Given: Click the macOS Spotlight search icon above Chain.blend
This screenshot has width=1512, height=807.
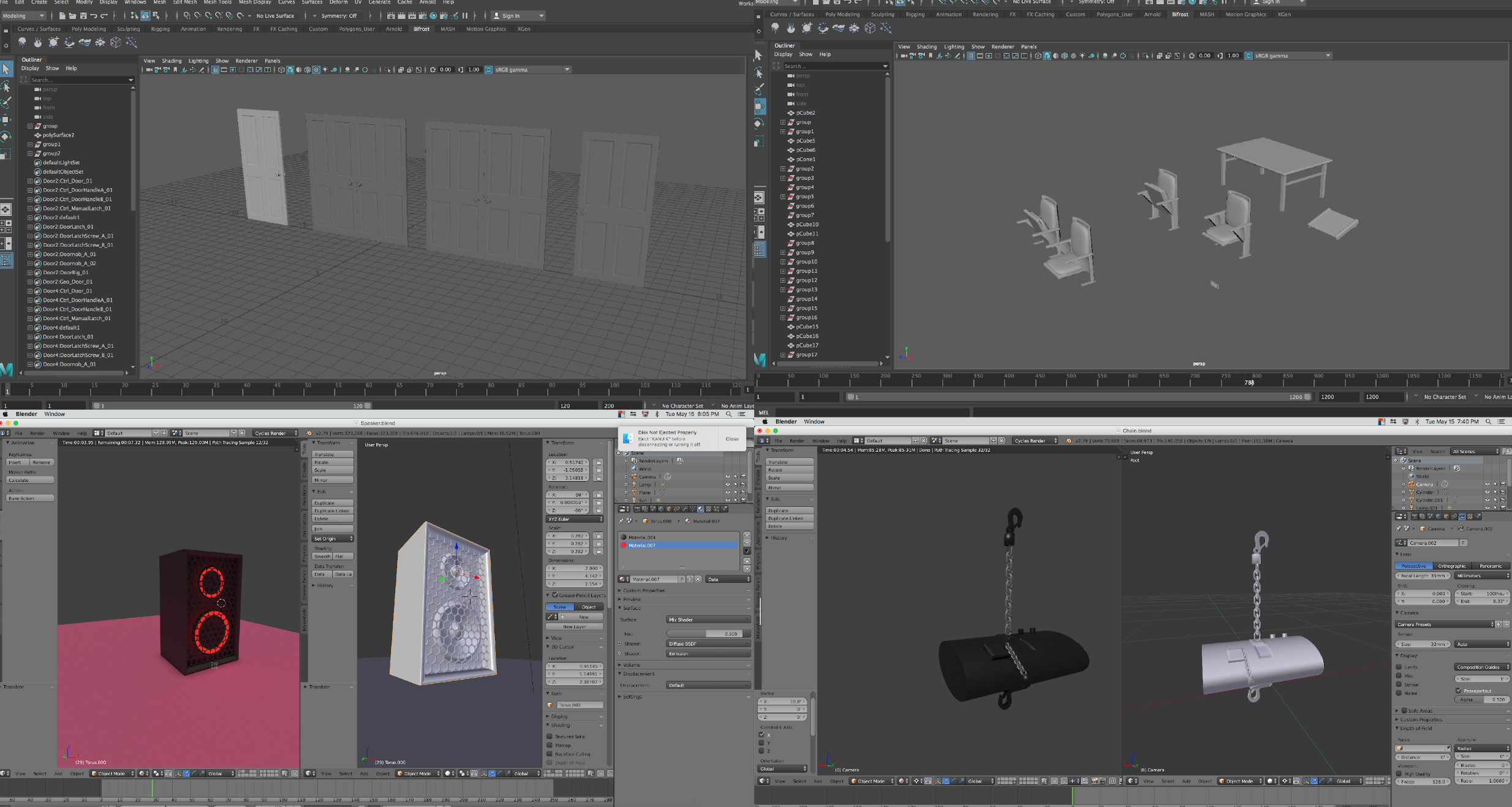Looking at the screenshot, I should [x=1489, y=422].
